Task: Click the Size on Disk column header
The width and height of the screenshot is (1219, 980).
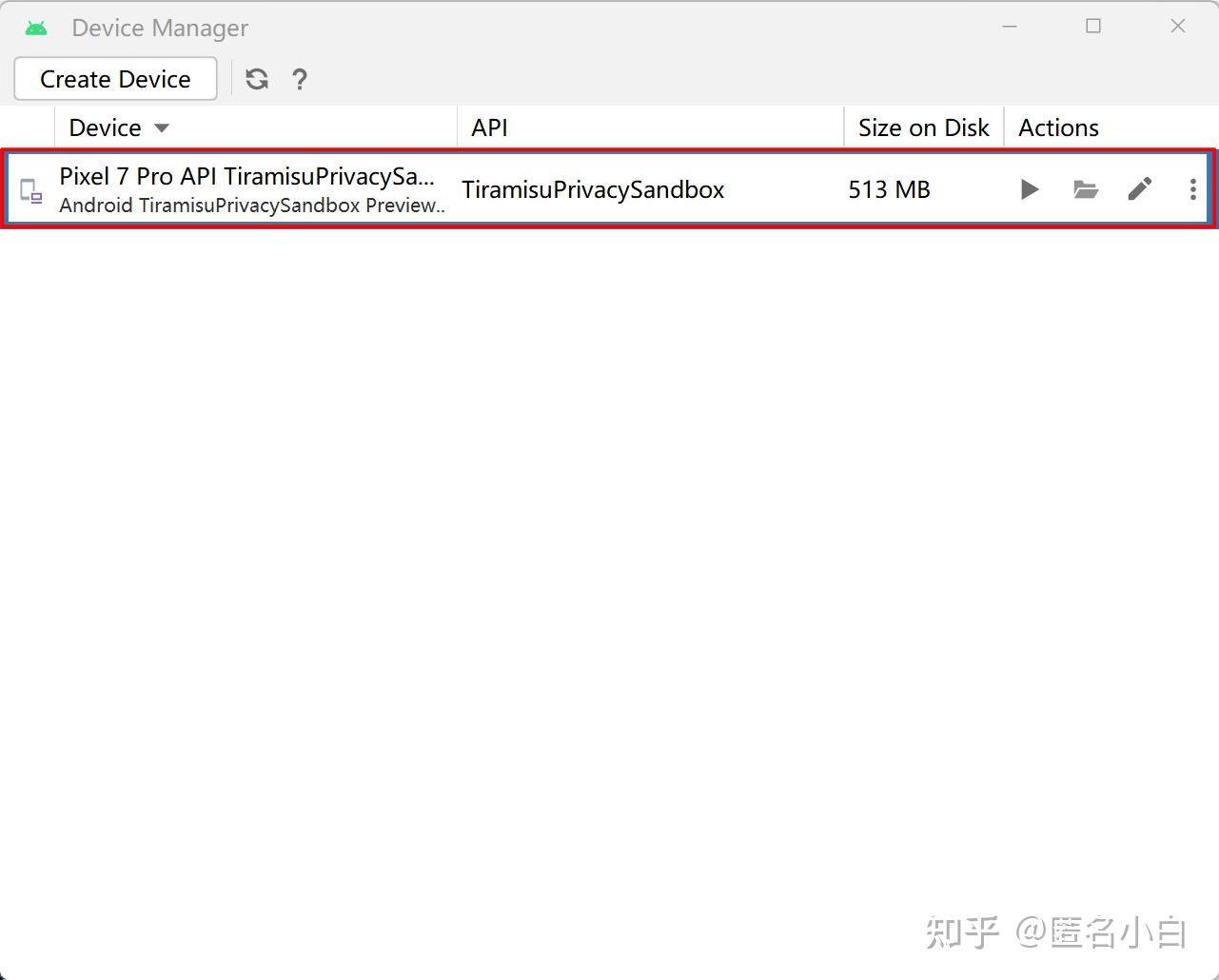Action: coord(924,127)
